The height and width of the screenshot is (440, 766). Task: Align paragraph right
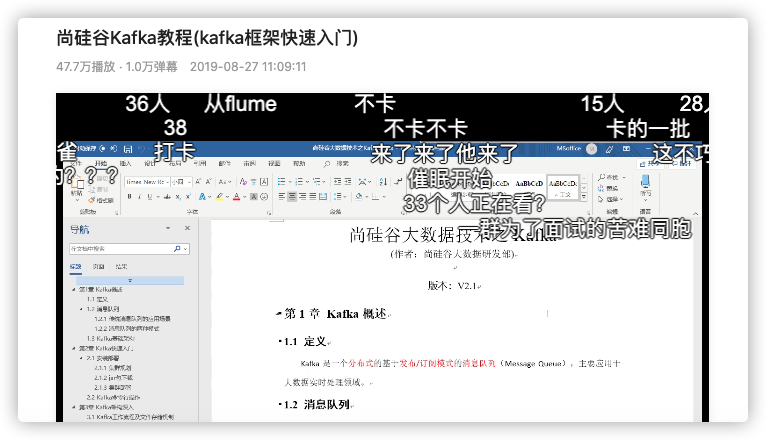(x=302, y=197)
